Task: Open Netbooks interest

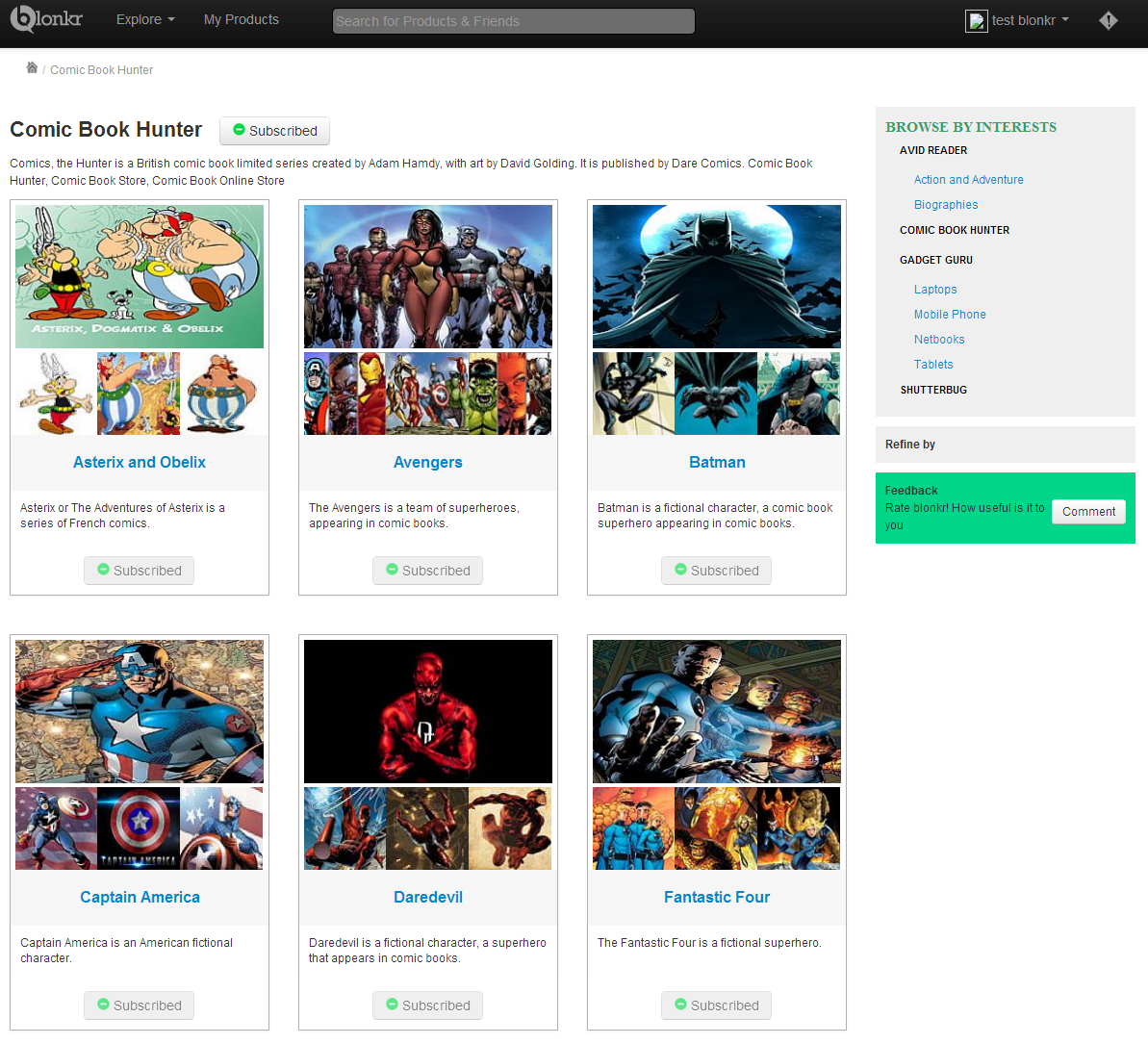Action: (939, 339)
